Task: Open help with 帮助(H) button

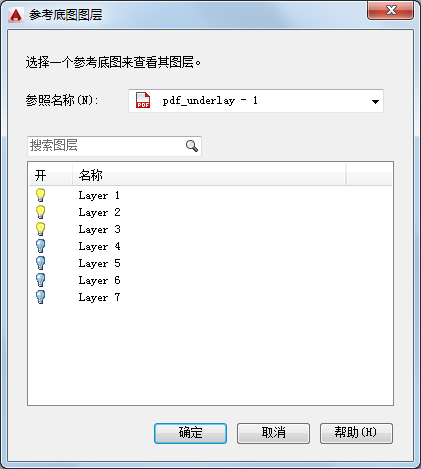Action: pyautogui.click(x=356, y=433)
